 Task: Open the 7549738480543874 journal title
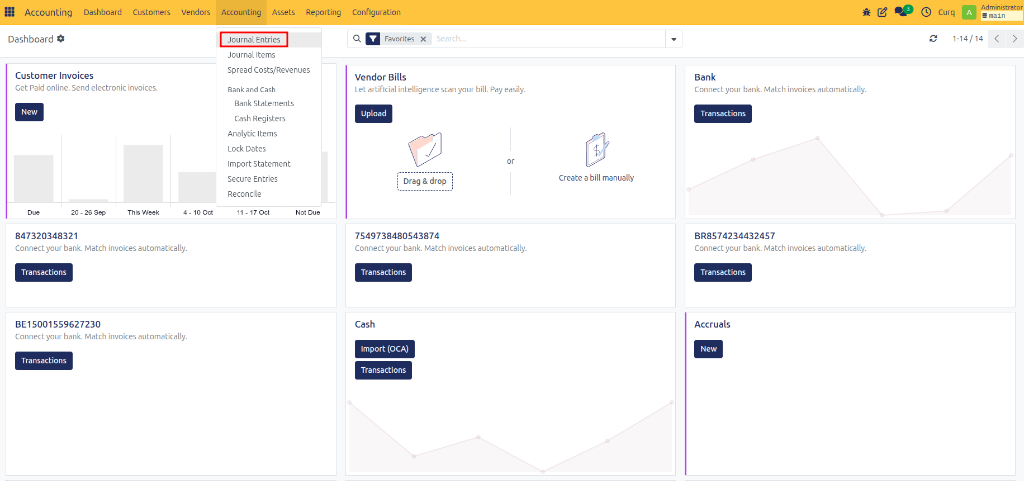click(397, 236)
